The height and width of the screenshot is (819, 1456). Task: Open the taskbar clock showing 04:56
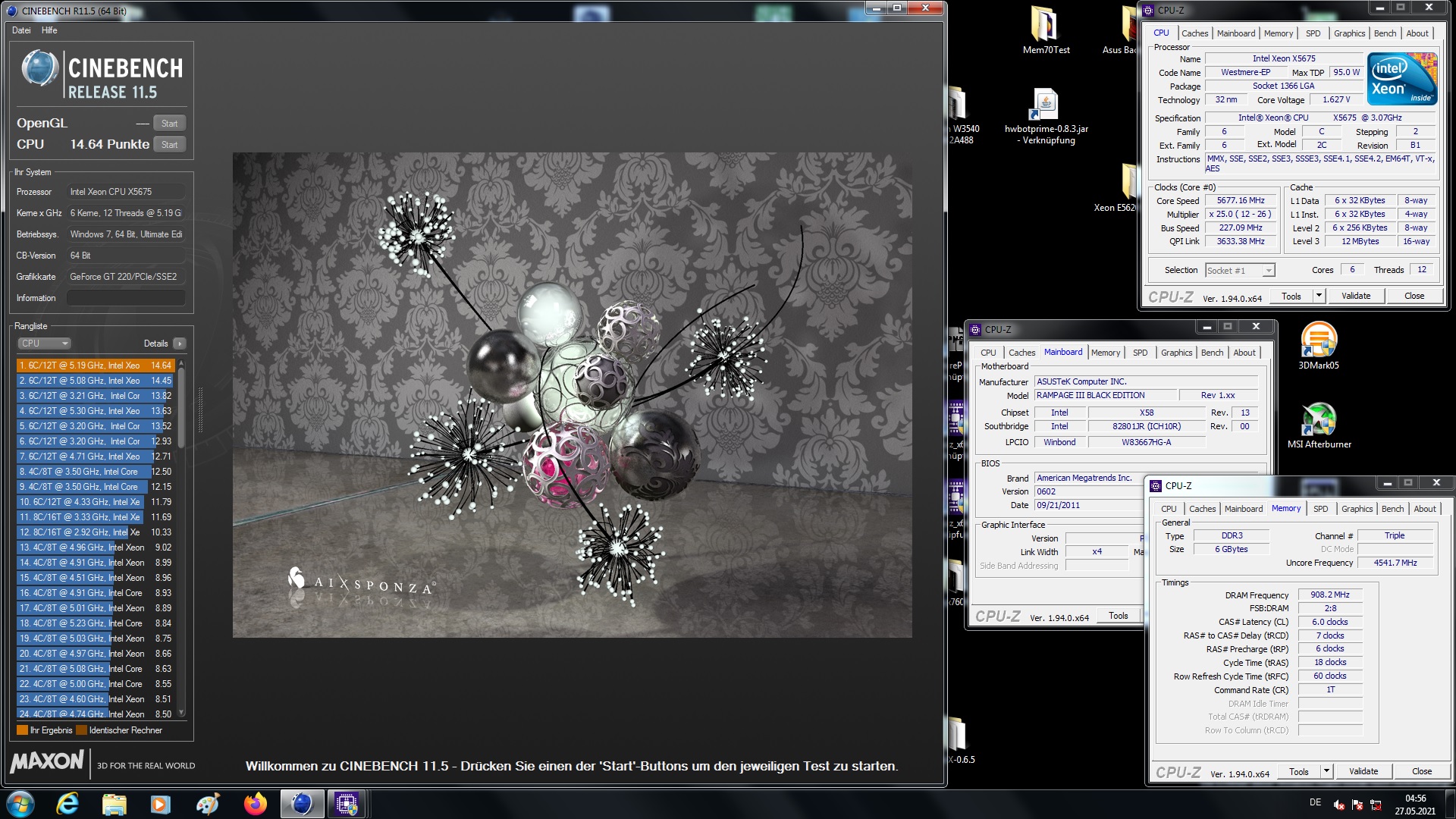pos(1415,805)
